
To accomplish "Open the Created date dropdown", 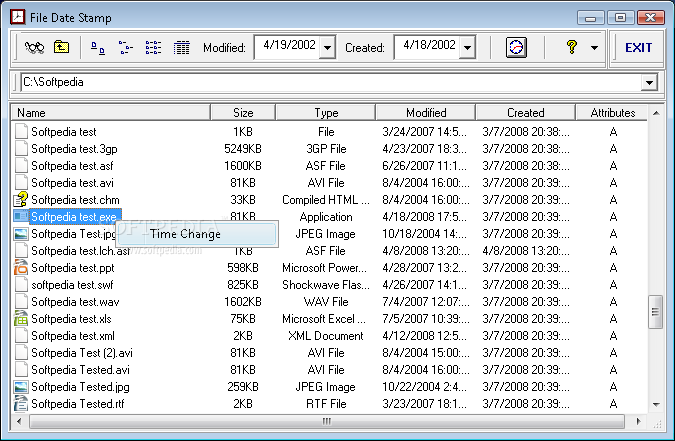I will click(x=468, y=47).
